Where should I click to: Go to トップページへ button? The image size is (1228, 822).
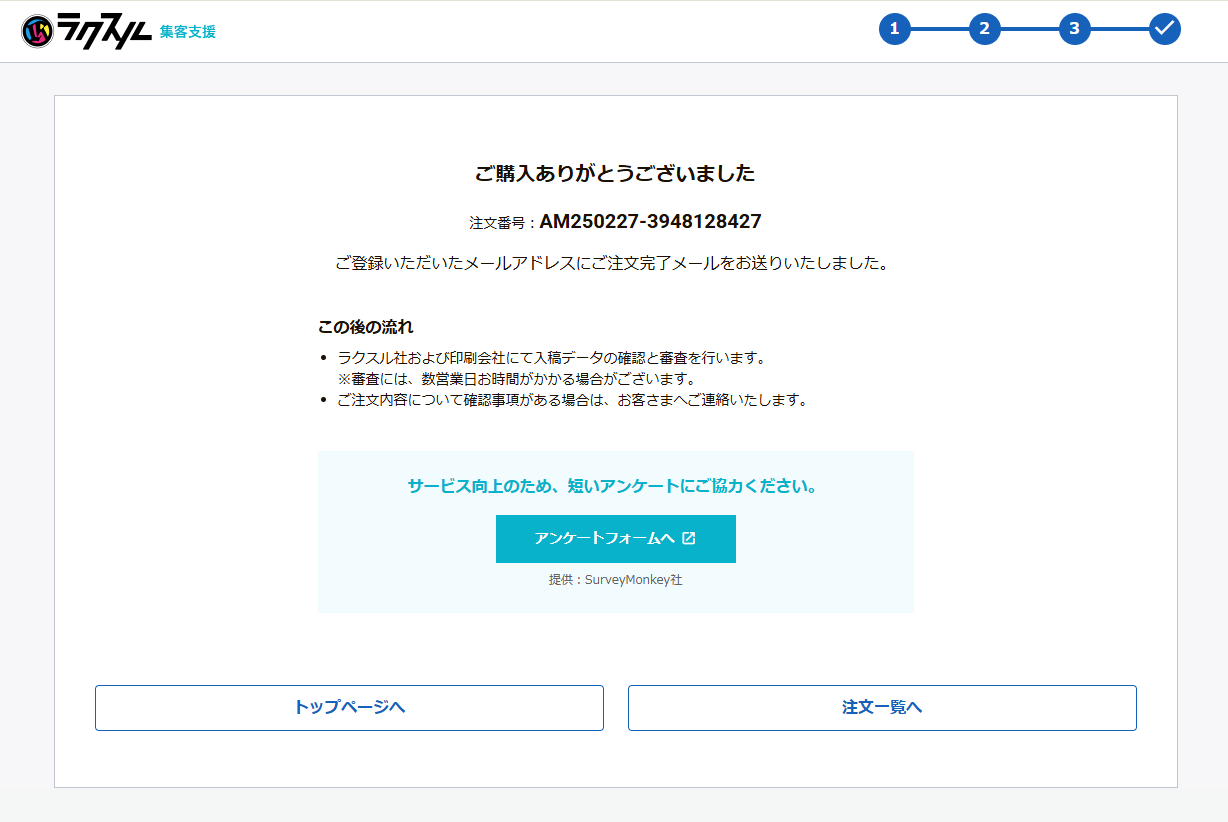349,708
